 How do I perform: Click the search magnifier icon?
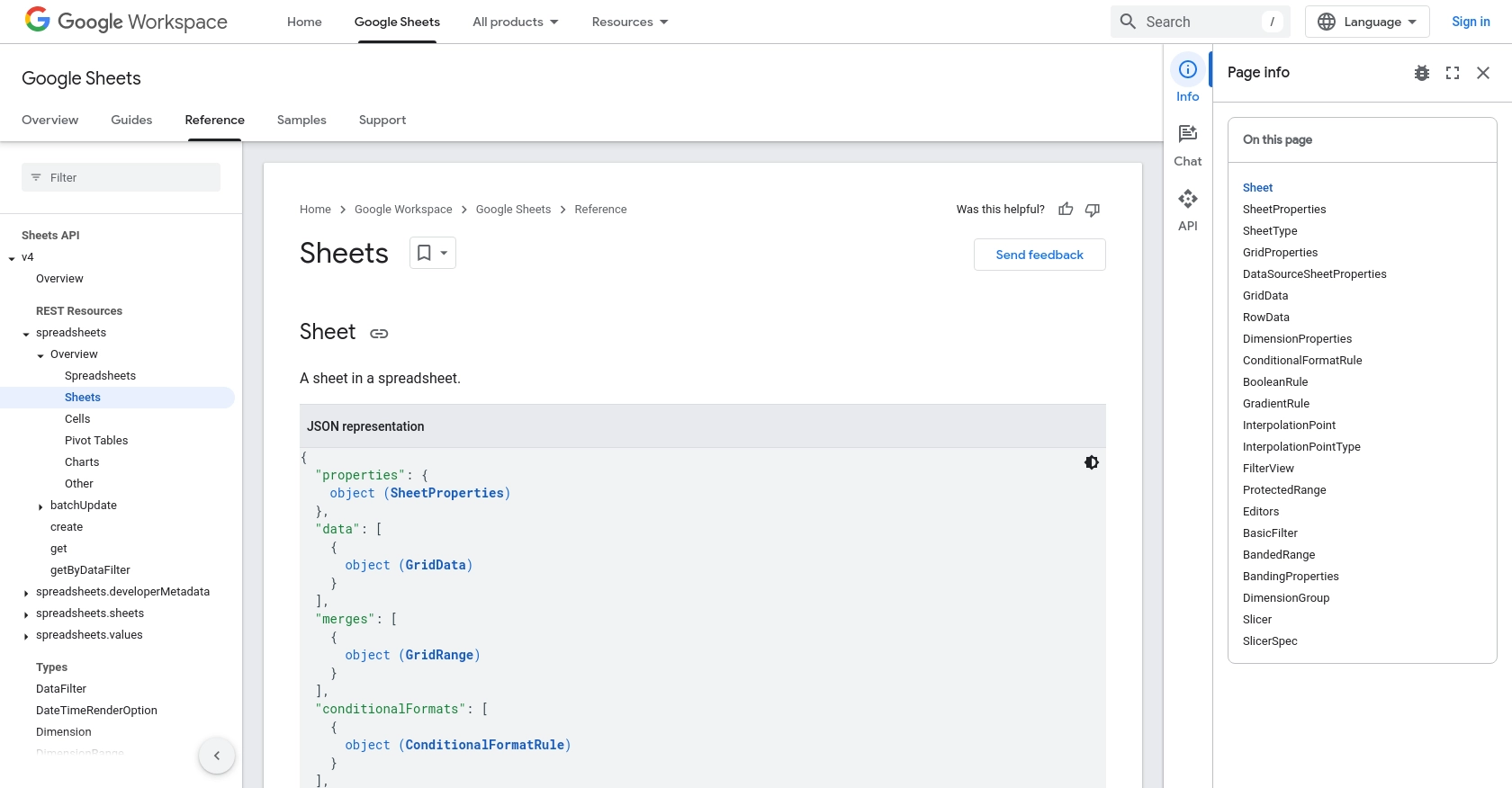tap(1128, 22)
